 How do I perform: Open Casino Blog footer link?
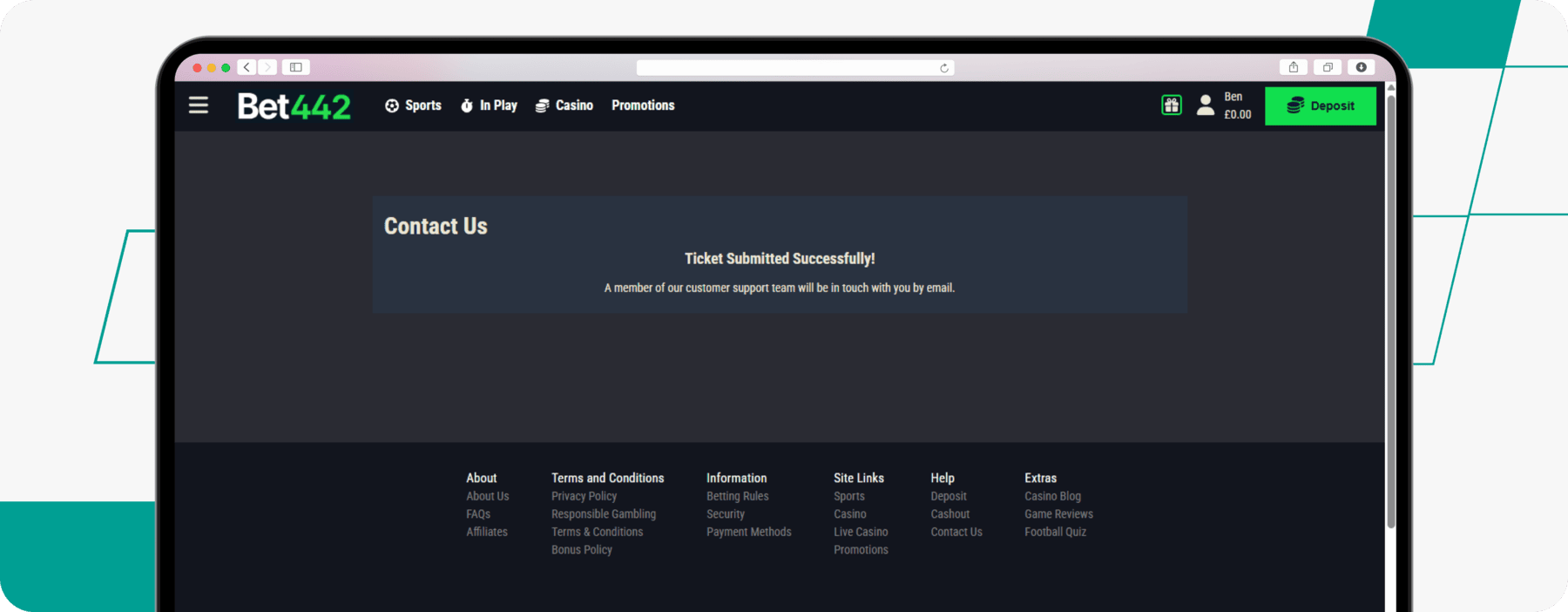[1053, 496]
